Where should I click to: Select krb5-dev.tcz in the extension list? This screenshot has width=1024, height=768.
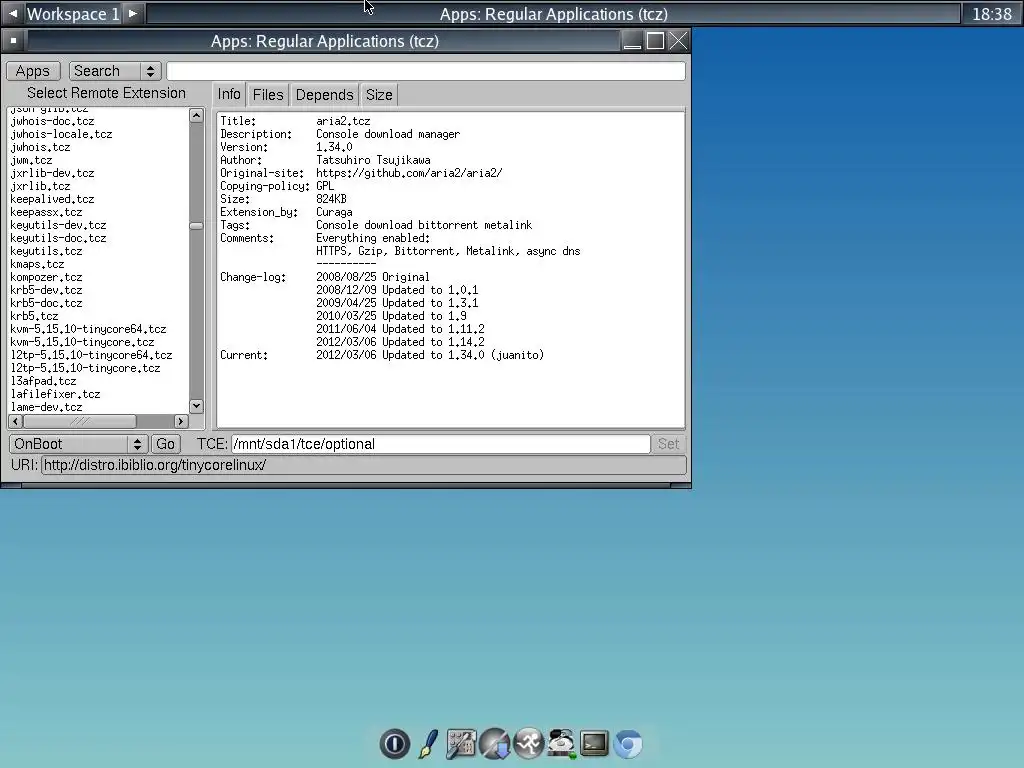coord(46,290)
